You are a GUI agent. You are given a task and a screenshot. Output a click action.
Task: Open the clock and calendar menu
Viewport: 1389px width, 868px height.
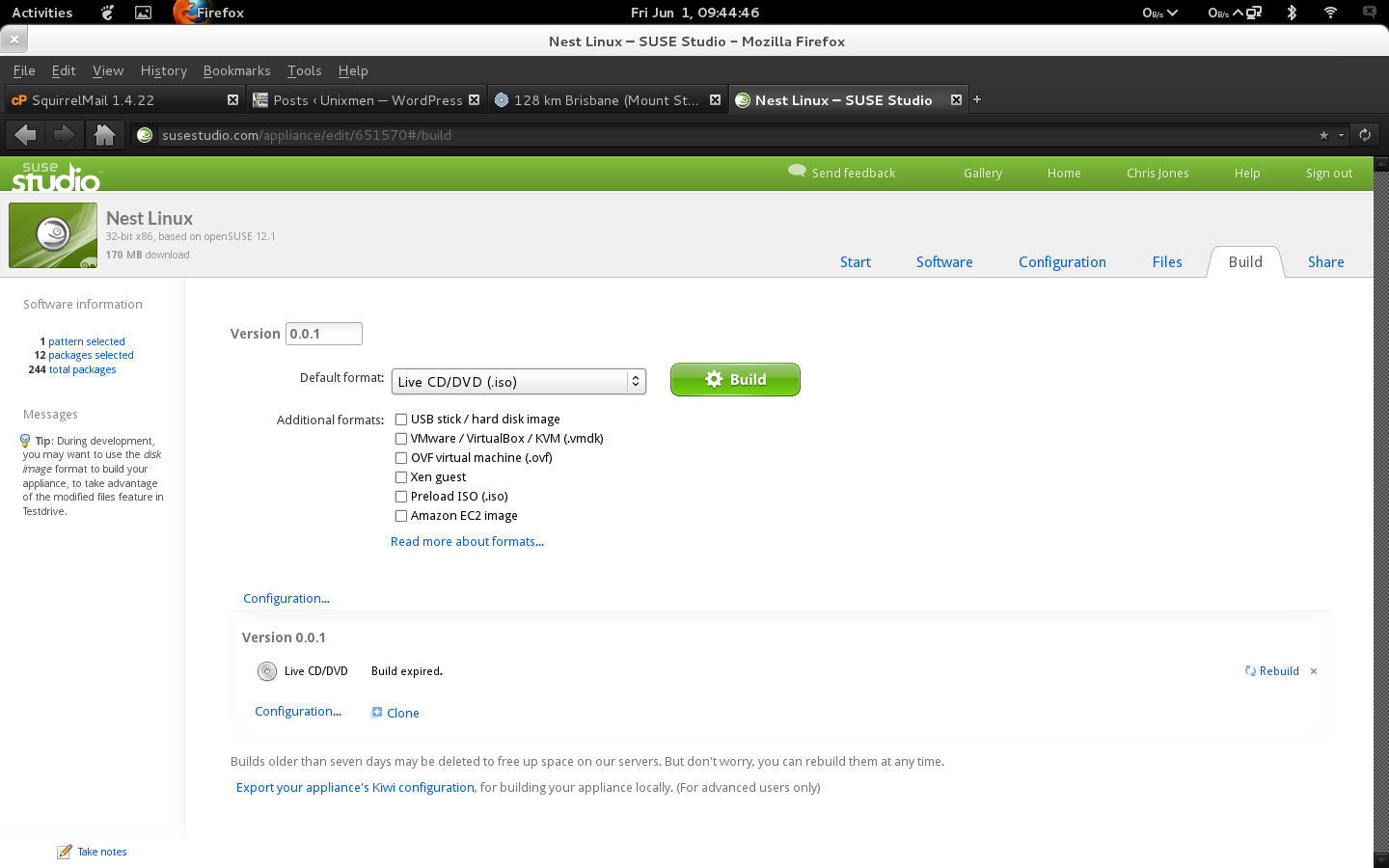[694, 13]
